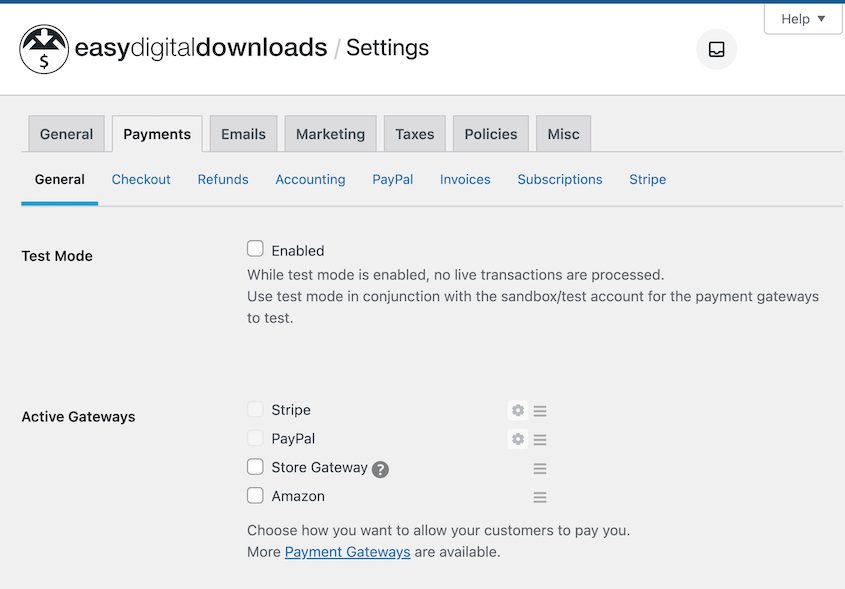Viewport: 845px width, 589px height.
Task: Toggle the Stripe gateway checkbox
Action: (255, 409)
